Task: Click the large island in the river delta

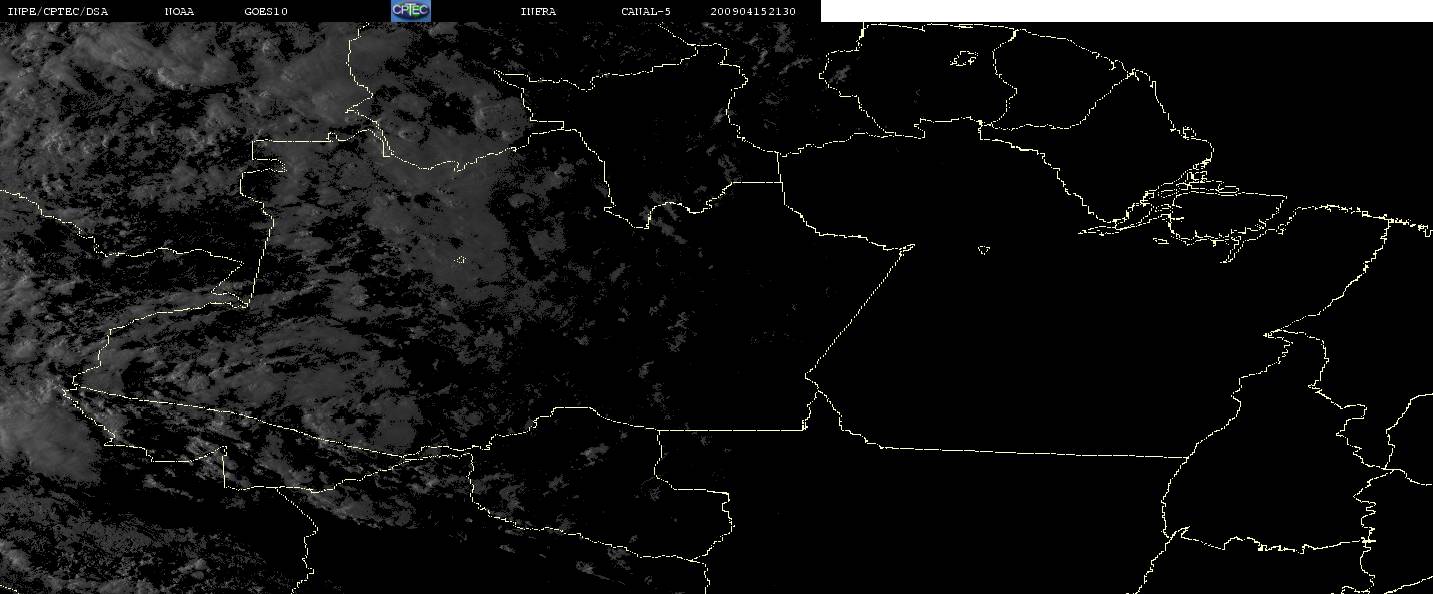Action: 1230,212
